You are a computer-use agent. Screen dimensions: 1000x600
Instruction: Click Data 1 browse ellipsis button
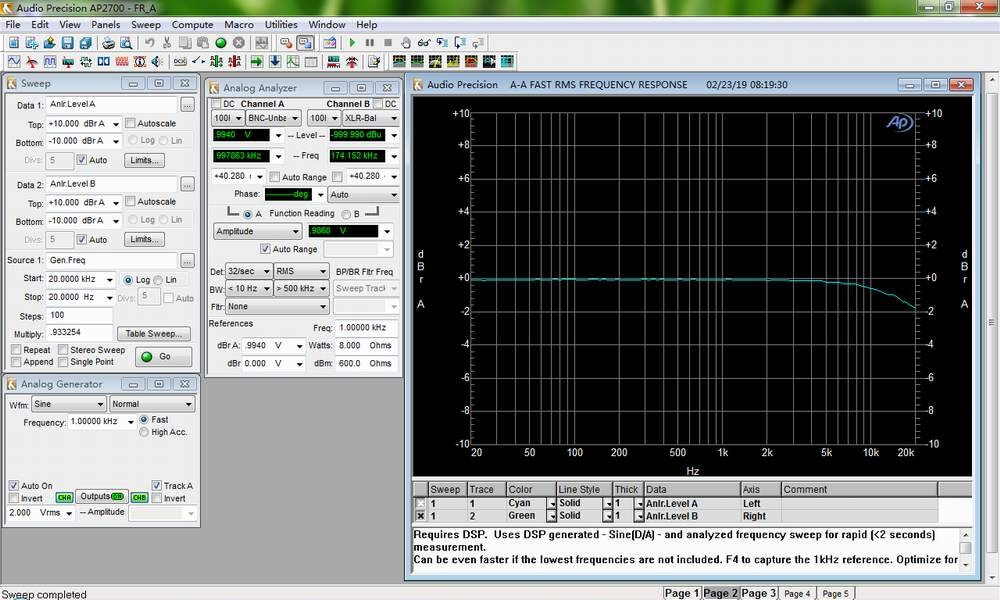coord(187,105)
